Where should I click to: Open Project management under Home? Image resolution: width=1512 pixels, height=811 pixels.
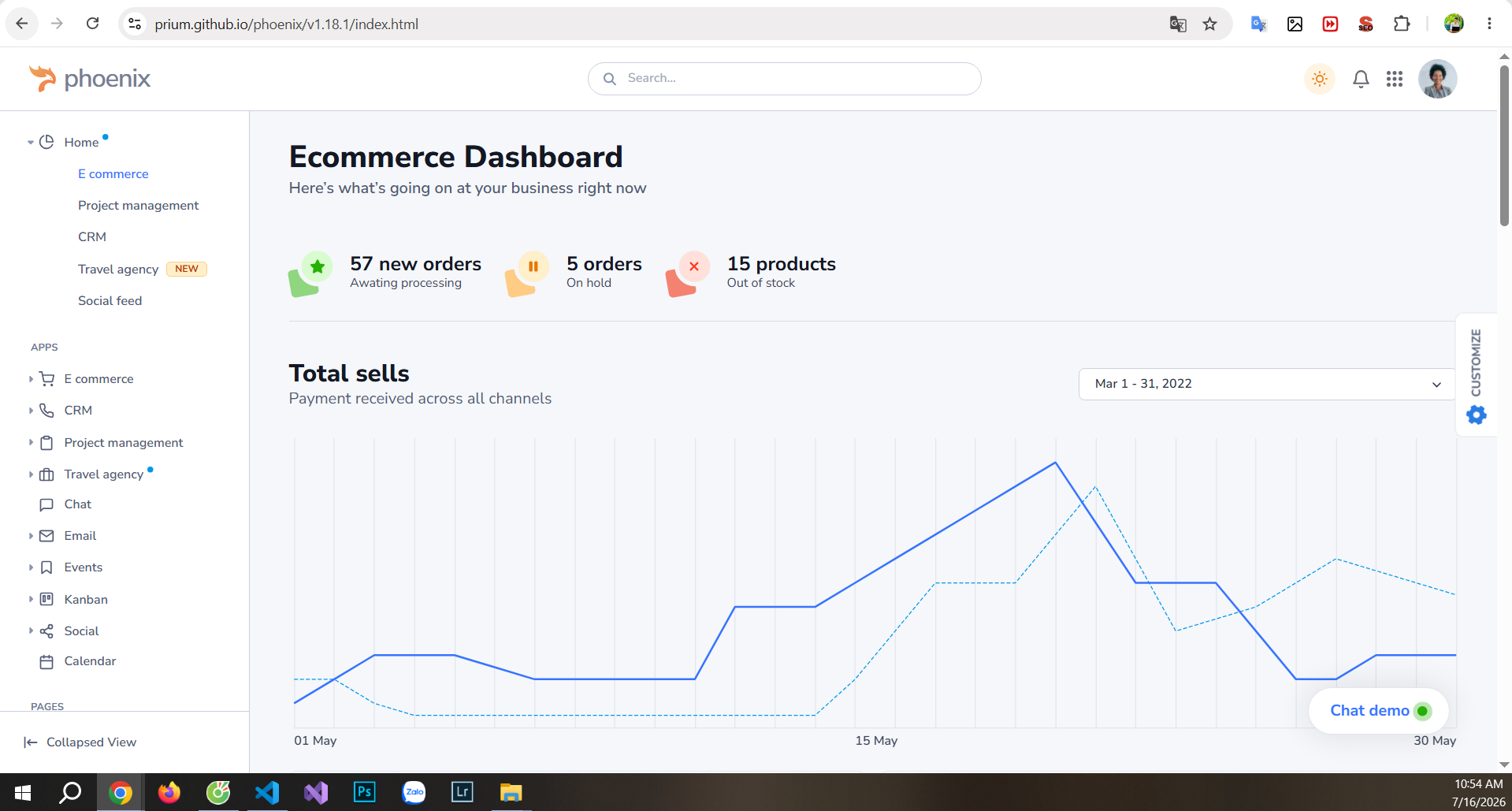click(139, 206)
